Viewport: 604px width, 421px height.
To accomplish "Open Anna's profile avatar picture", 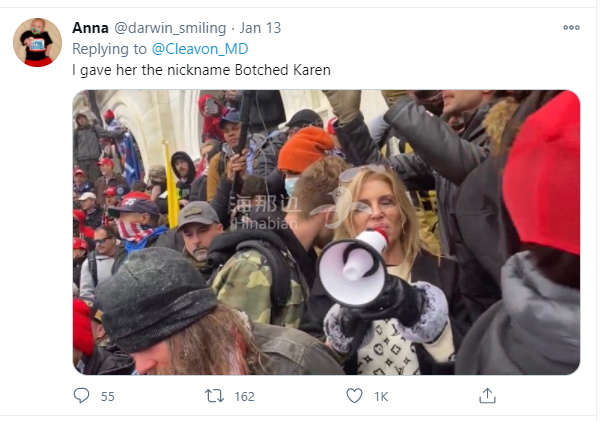I will pyautogui.click(x=37, y=42).
